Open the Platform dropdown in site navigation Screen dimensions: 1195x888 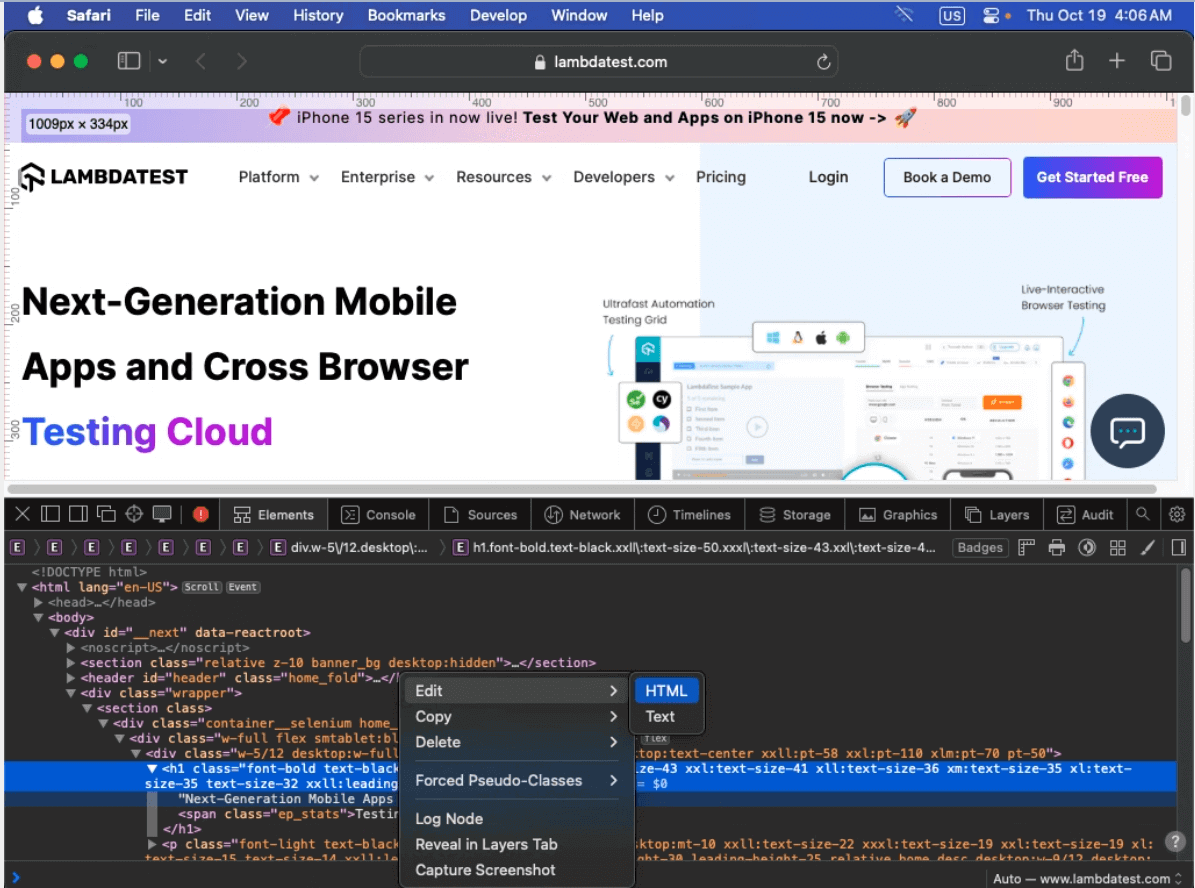(277, 177)
